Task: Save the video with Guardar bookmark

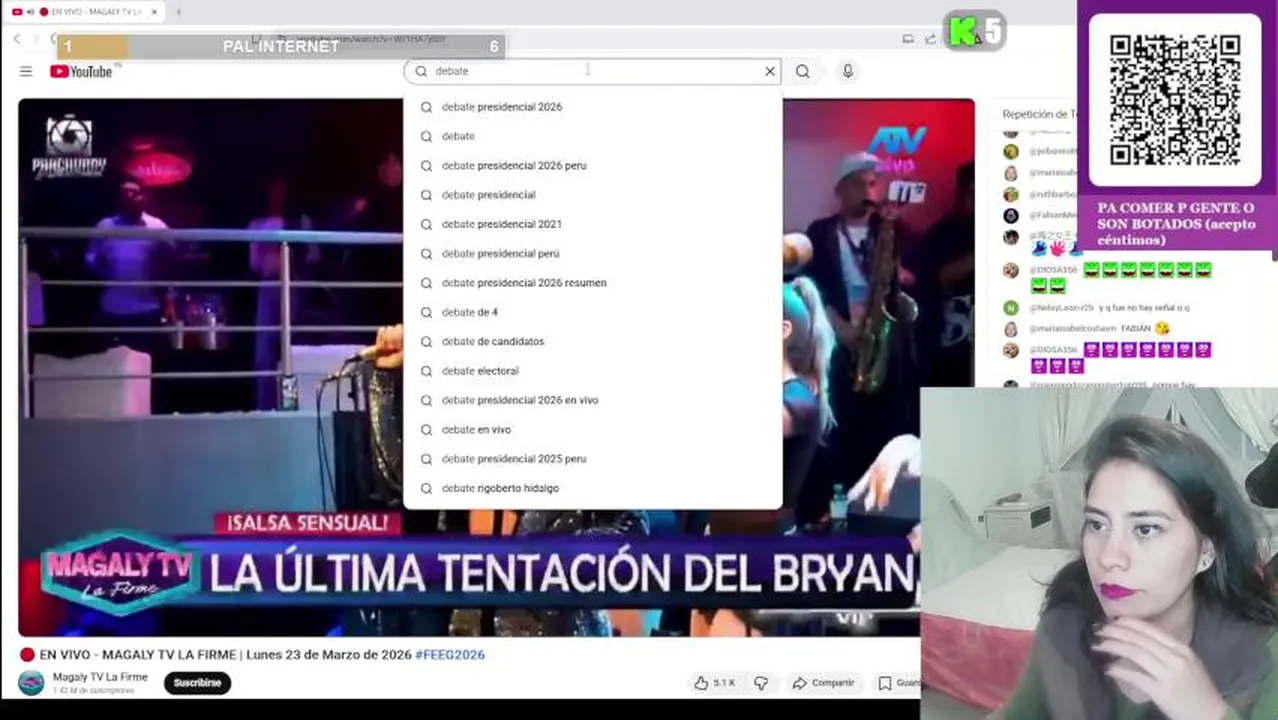Action: (x=899, y=683)
